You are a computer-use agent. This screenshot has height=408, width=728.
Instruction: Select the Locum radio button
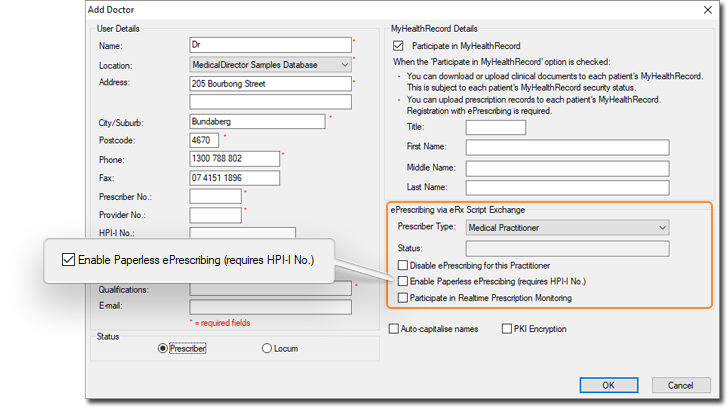(x=266, y=348)
